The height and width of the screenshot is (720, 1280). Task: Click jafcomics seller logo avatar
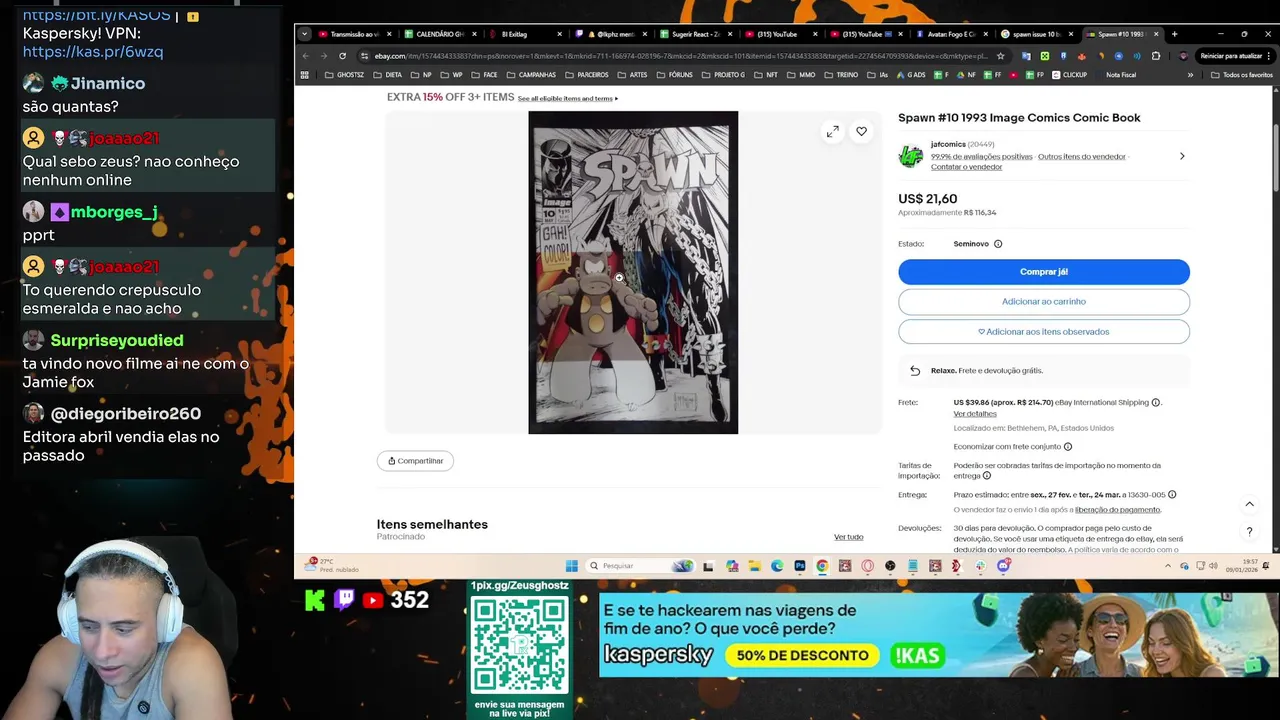[910, 156]
